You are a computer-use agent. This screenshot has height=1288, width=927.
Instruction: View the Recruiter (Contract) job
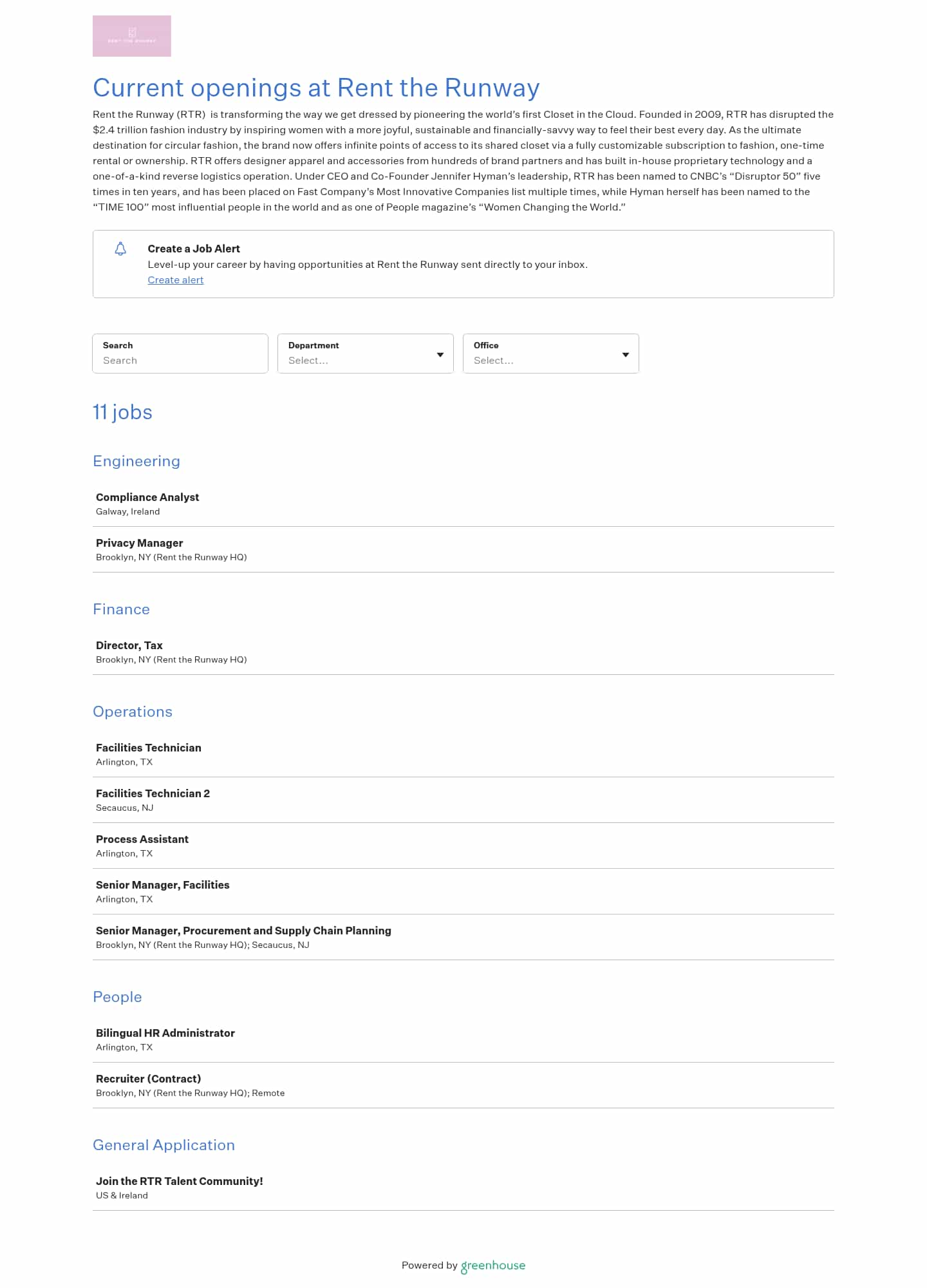148,1079
